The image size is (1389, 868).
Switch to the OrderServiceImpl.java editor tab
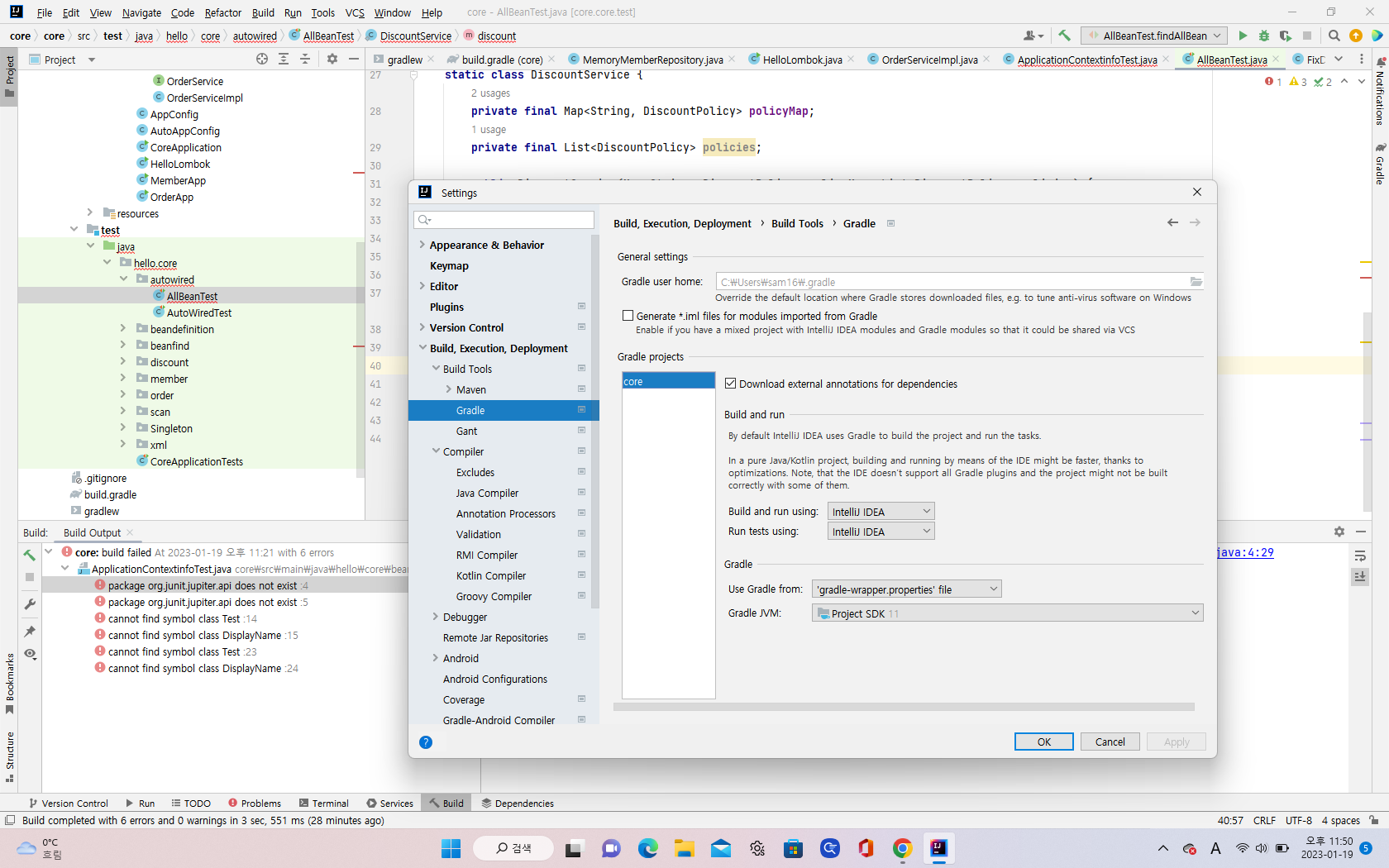click(929, 60)
